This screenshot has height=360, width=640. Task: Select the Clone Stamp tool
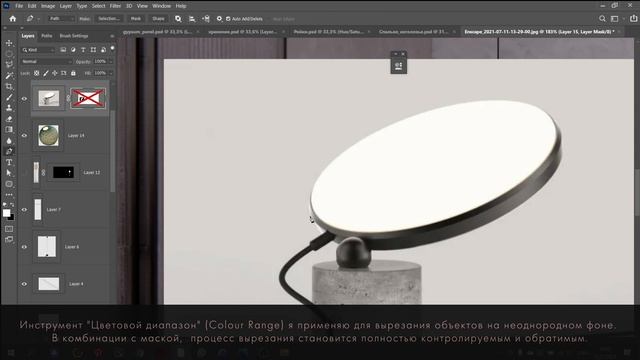(9, 108)
